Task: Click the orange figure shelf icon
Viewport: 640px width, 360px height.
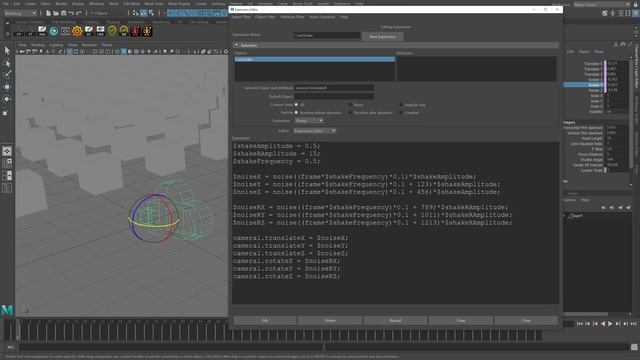Action: coord(147,31)
